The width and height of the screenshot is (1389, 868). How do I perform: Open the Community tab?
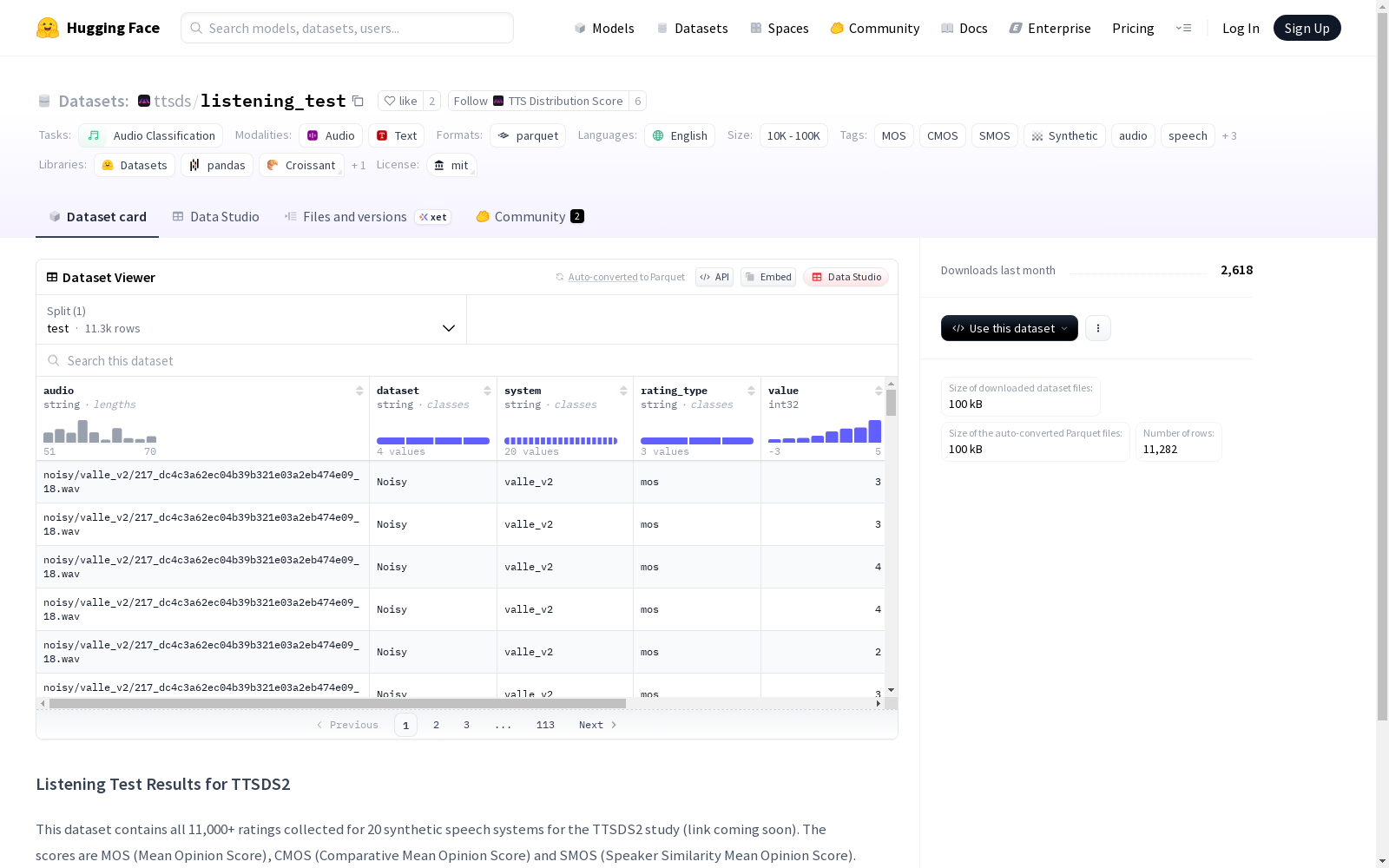[x=530, y=217]
